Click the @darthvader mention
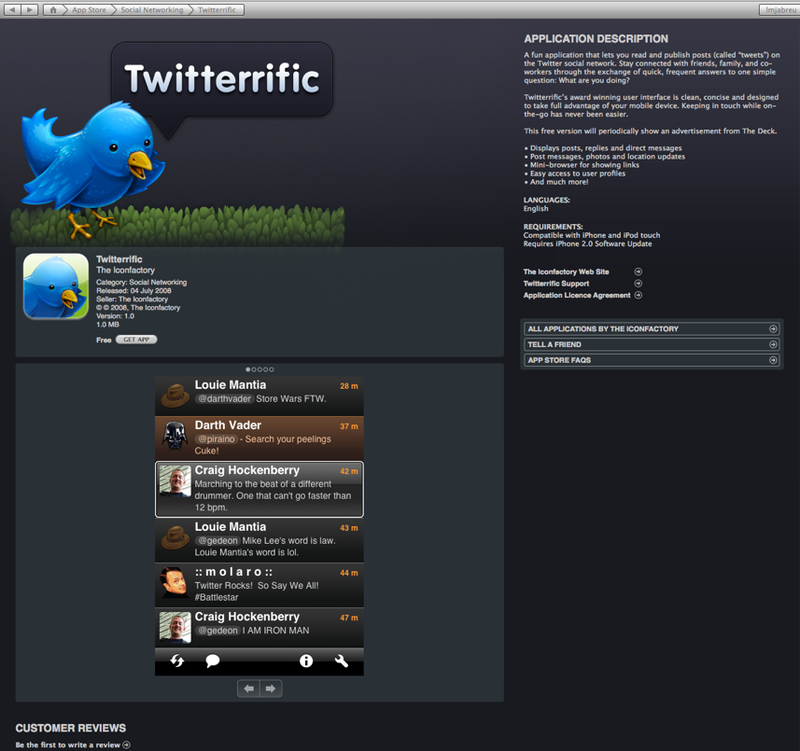 click(x=224, y=398)
